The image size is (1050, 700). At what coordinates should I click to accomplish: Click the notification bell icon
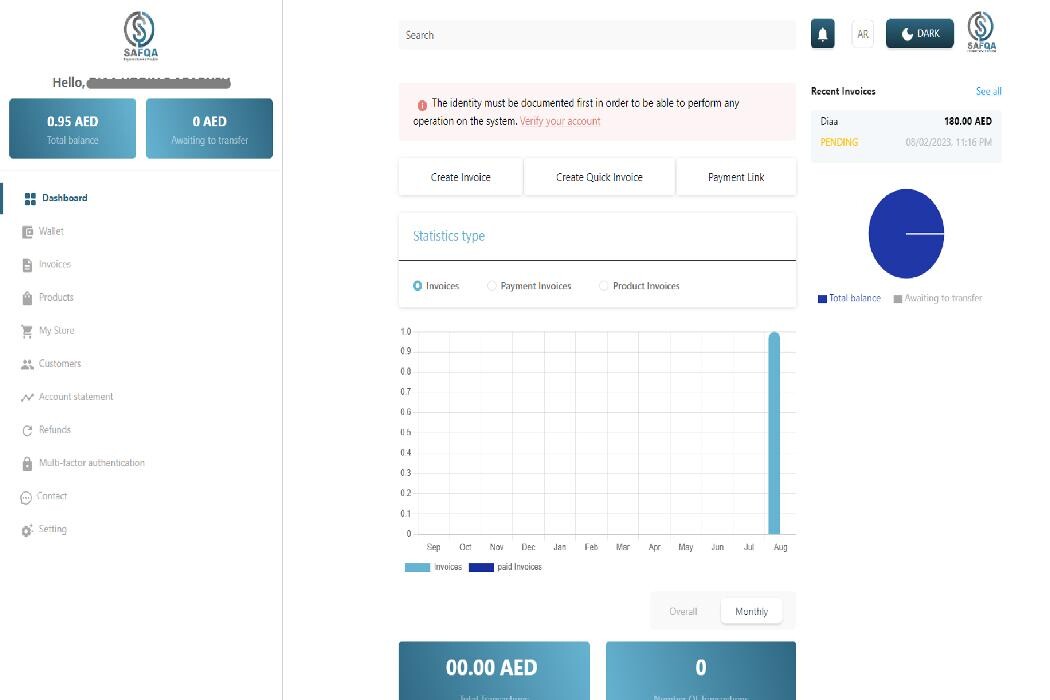(822, 34)
